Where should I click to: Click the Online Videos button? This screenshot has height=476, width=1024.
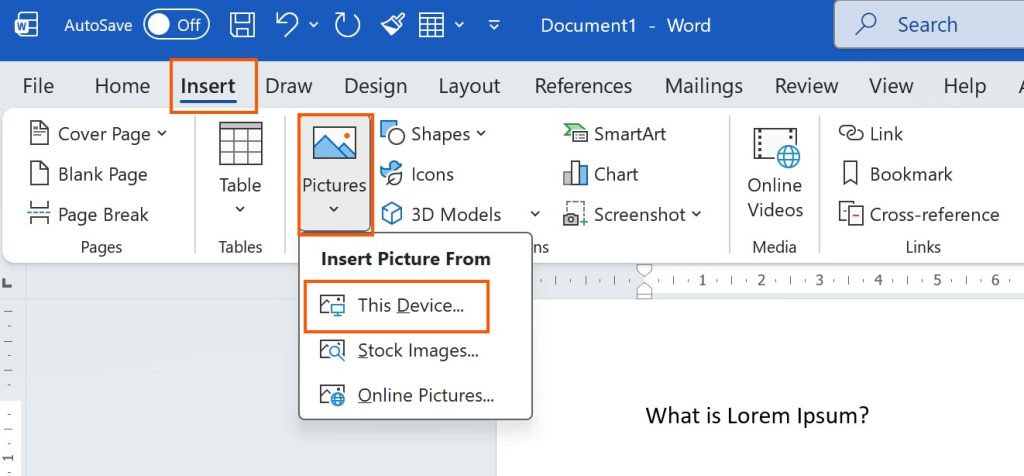[x=775, y=174]
